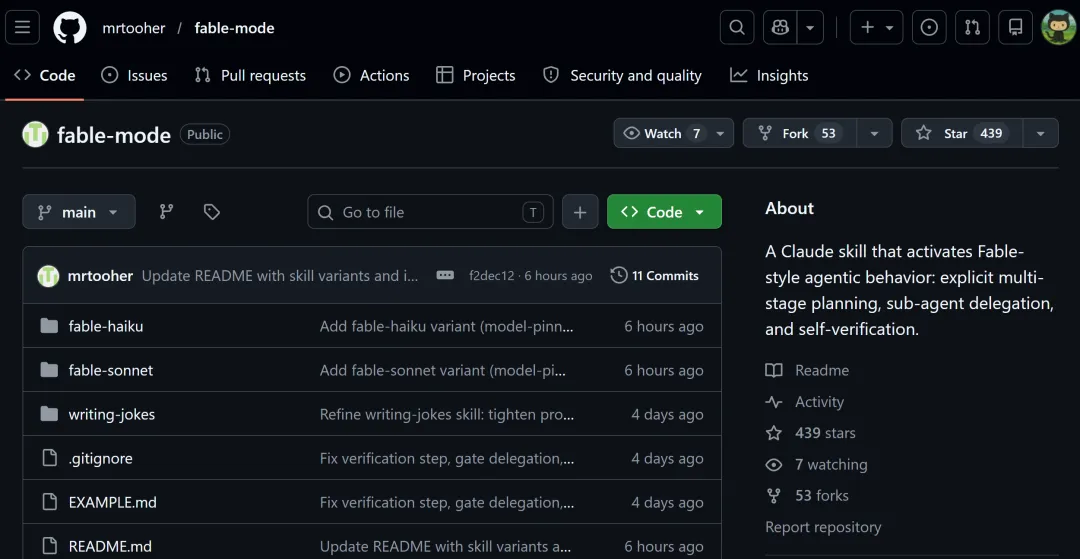This screenshot has width=1080, height=559.
Task: Open the green Code clone dropdown
Action: (x=664, y=212)
